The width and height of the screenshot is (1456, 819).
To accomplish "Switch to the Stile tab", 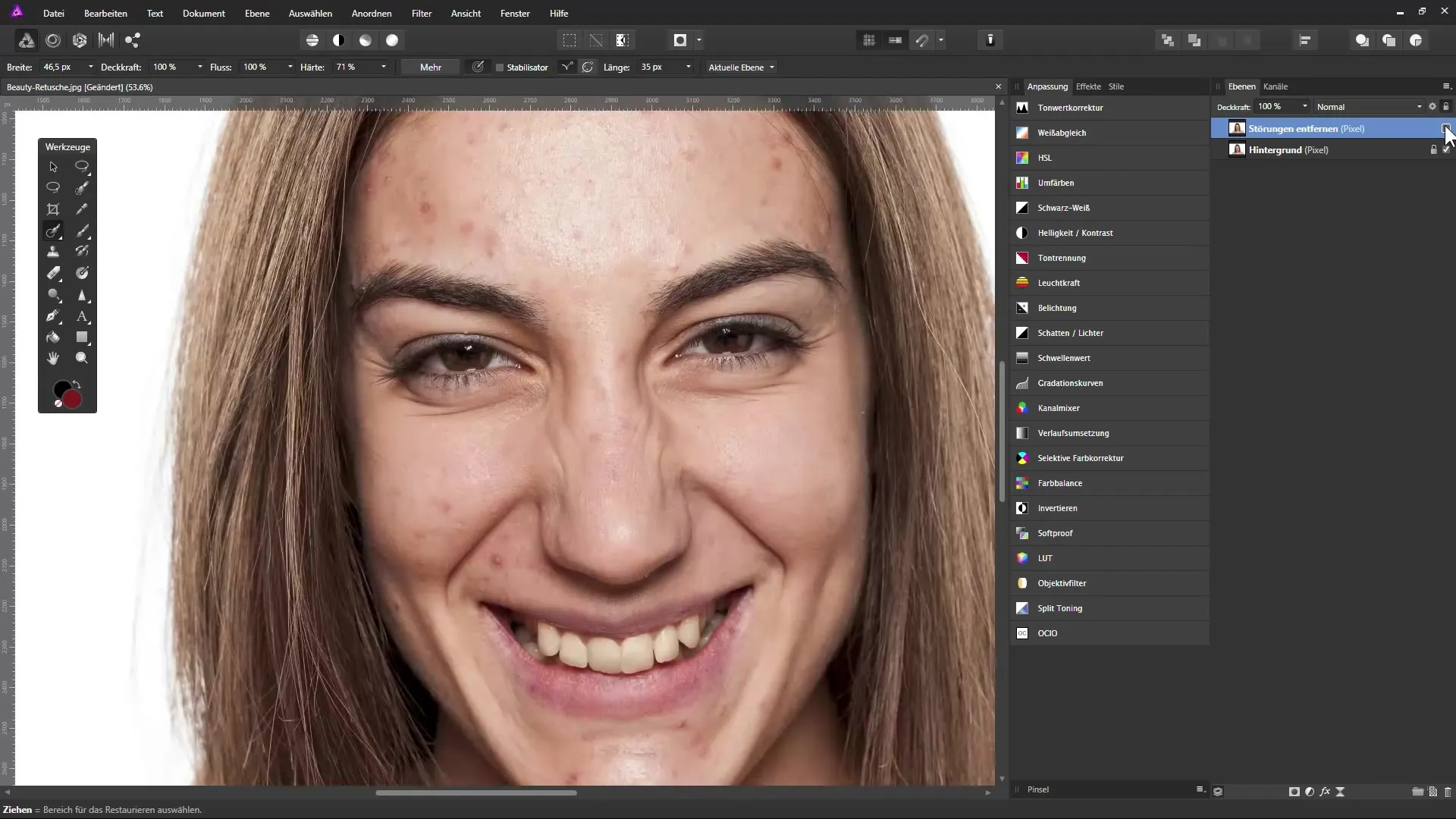I will tap(1116, 86).
